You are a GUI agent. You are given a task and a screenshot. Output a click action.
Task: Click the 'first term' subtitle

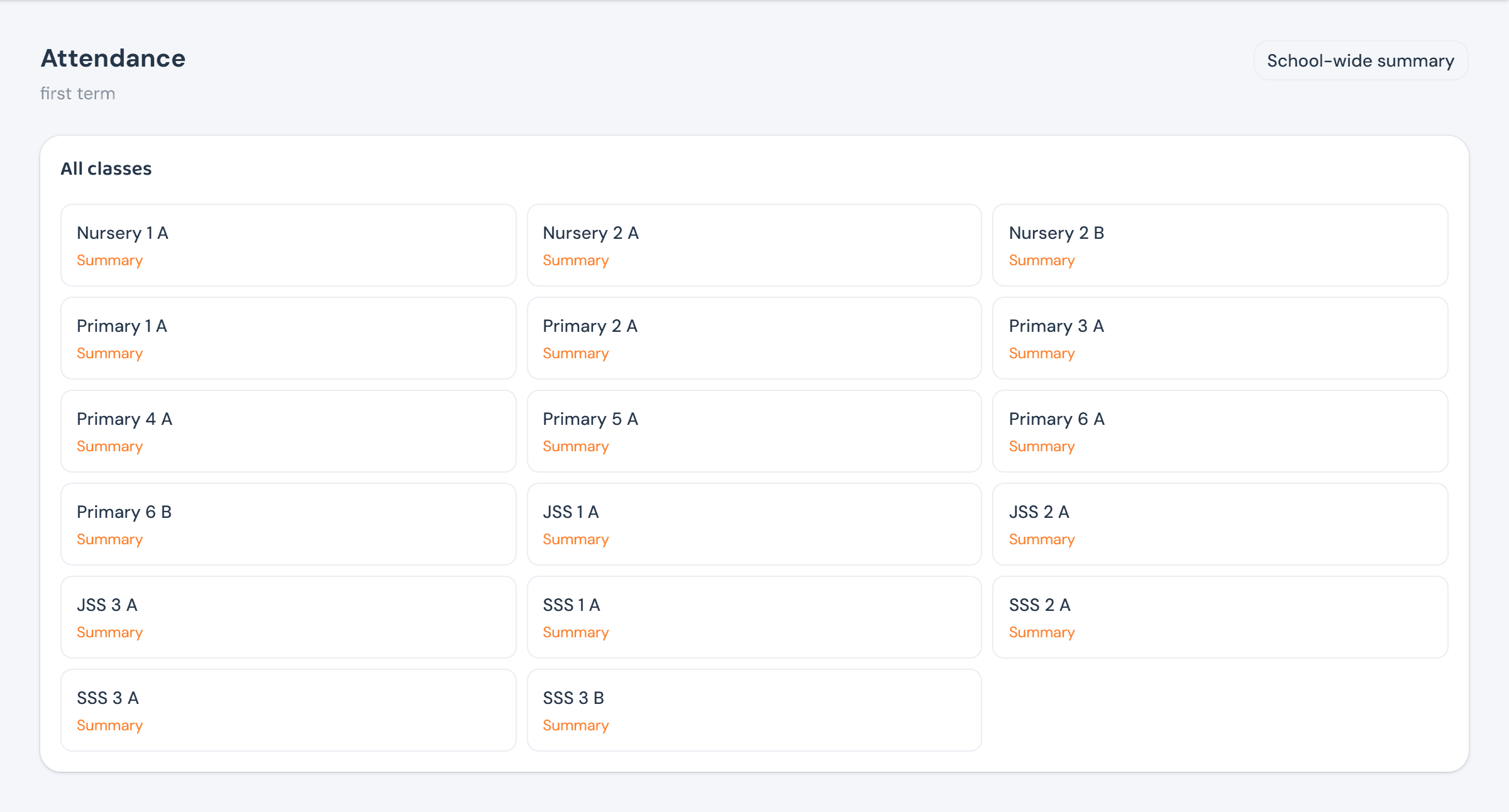[78, 94]
